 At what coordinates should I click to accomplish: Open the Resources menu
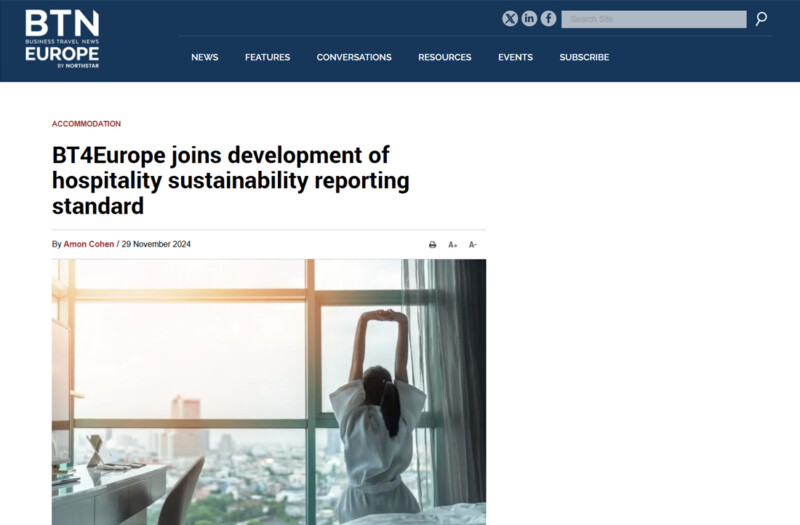pyautogui.click(x=445, y=57)
